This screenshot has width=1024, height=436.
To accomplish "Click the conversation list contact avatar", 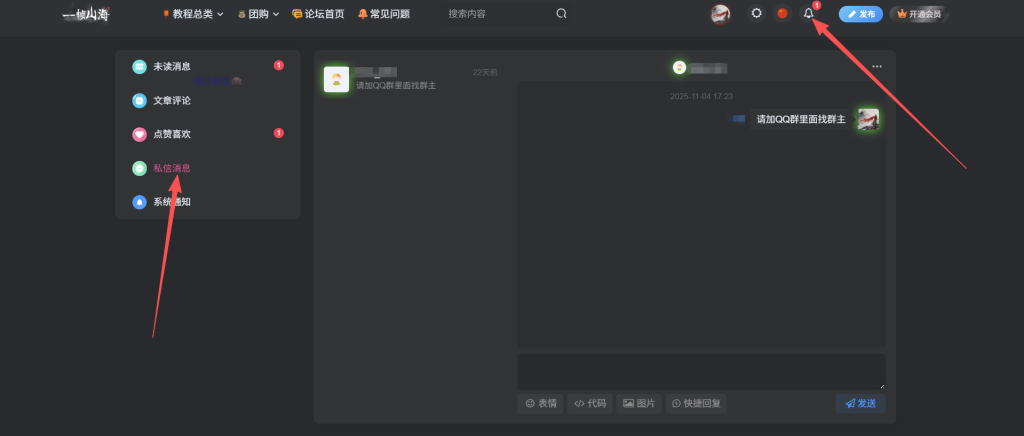I will (x=336, y=79).
